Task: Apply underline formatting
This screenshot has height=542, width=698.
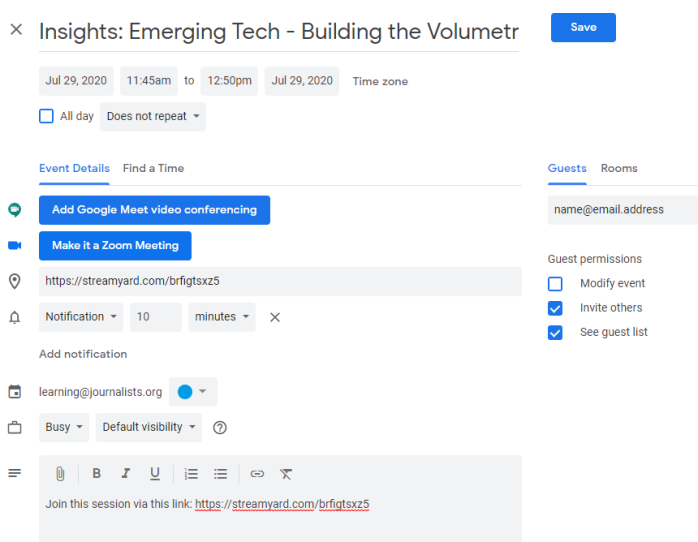Action: pyautogui.click(x=155, y=474)
